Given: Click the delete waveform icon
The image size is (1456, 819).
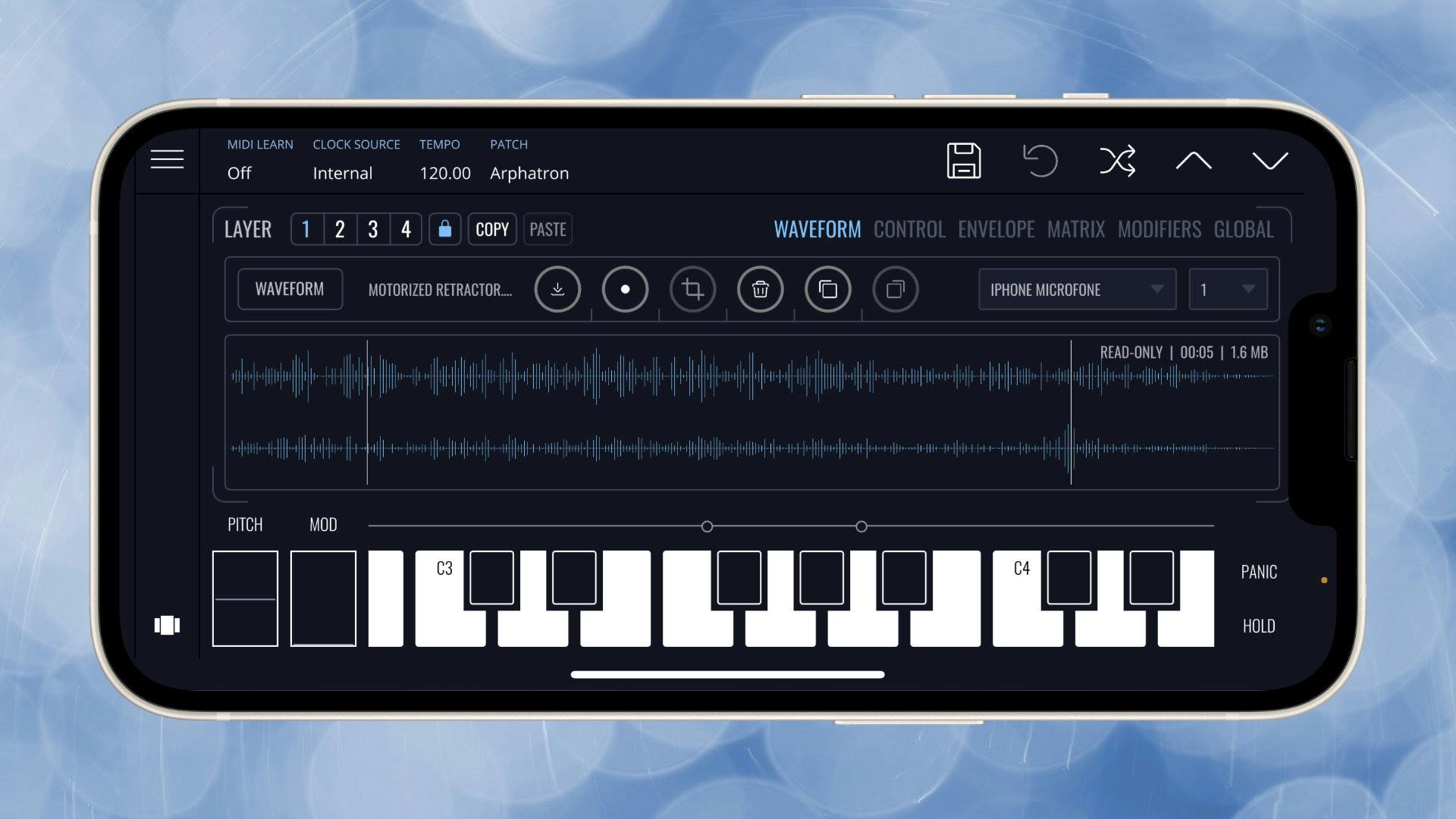Looking at the screenshot, I should click(x=760, y=289).
